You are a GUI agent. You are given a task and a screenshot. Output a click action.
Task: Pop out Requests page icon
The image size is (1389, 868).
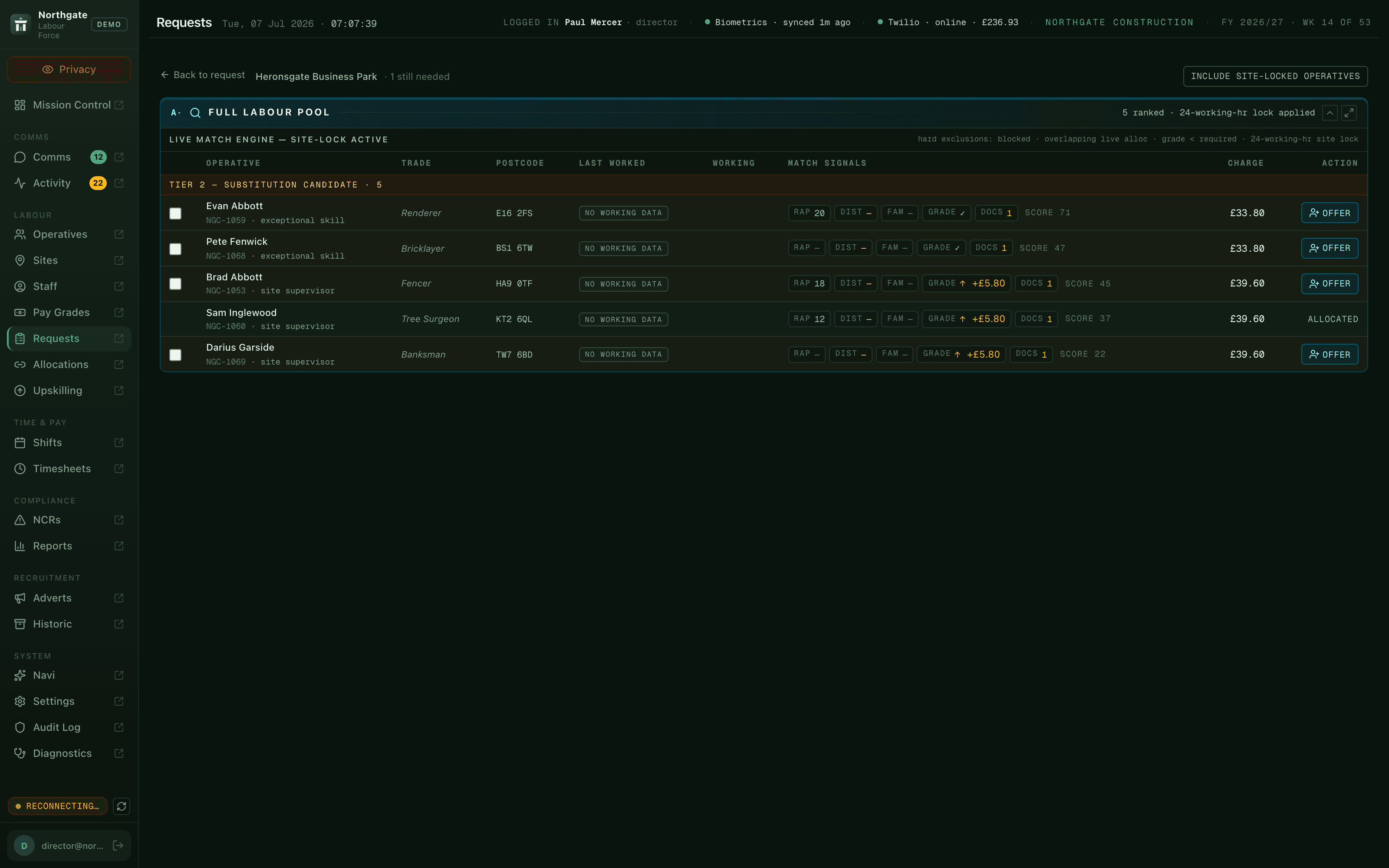click(119, 339)
